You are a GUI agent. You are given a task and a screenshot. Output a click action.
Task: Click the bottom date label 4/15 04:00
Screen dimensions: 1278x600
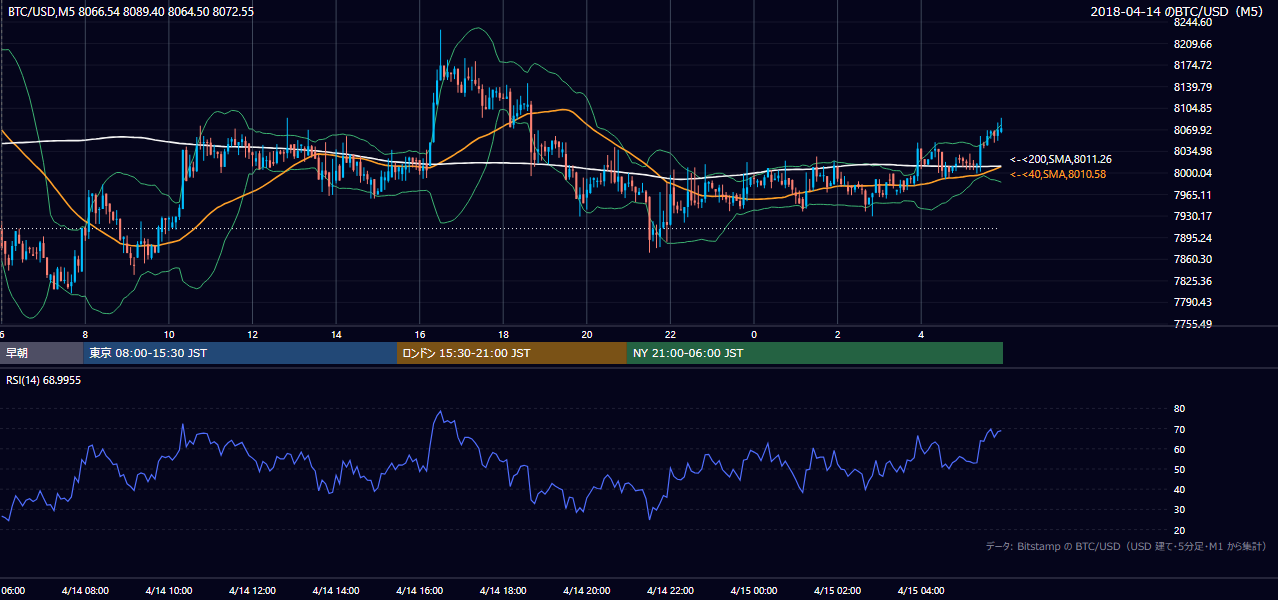(x=921, y=591)
